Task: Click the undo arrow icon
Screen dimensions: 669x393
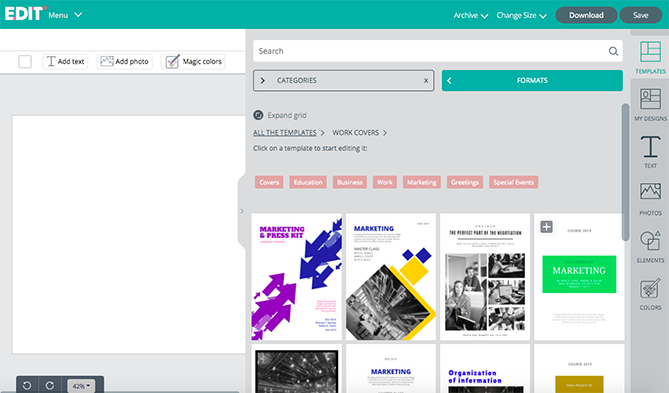Action: click(27, 386)
